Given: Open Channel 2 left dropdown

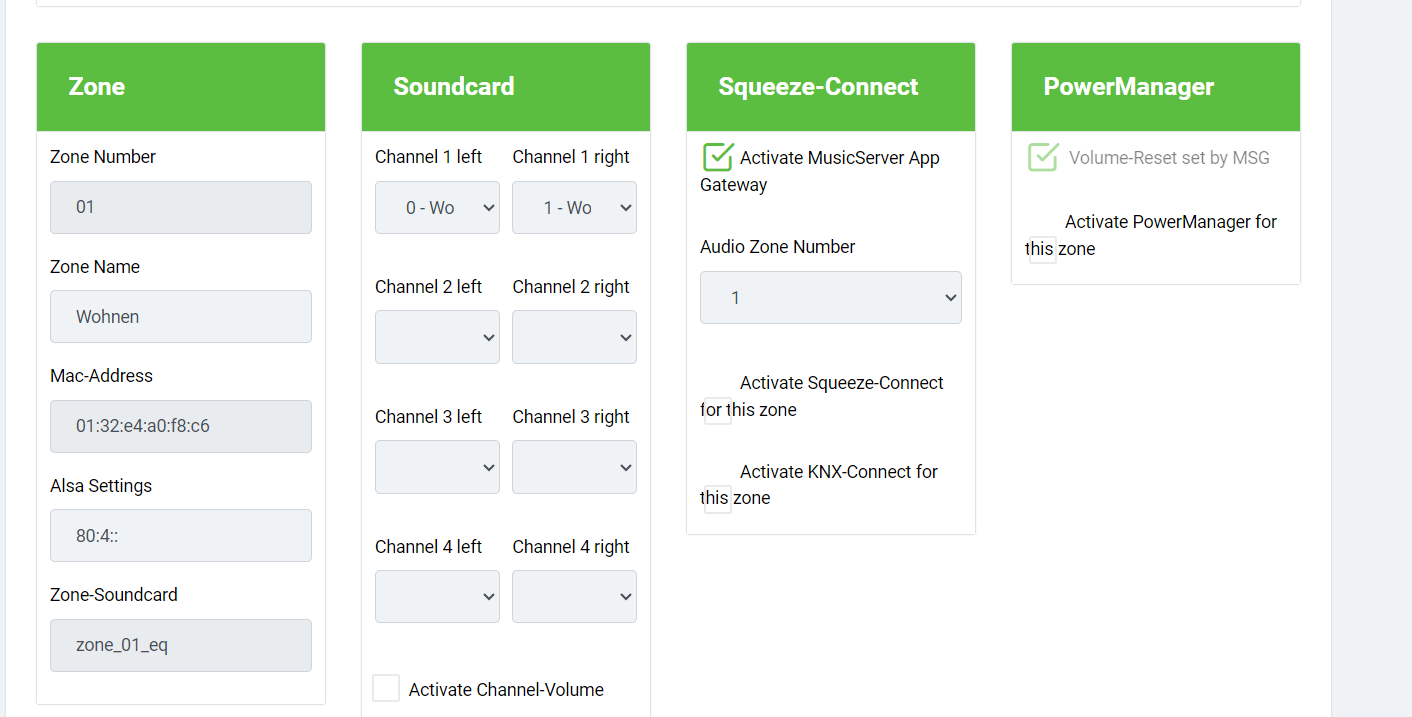Looking at the screenshot, I should click(437, 337).
